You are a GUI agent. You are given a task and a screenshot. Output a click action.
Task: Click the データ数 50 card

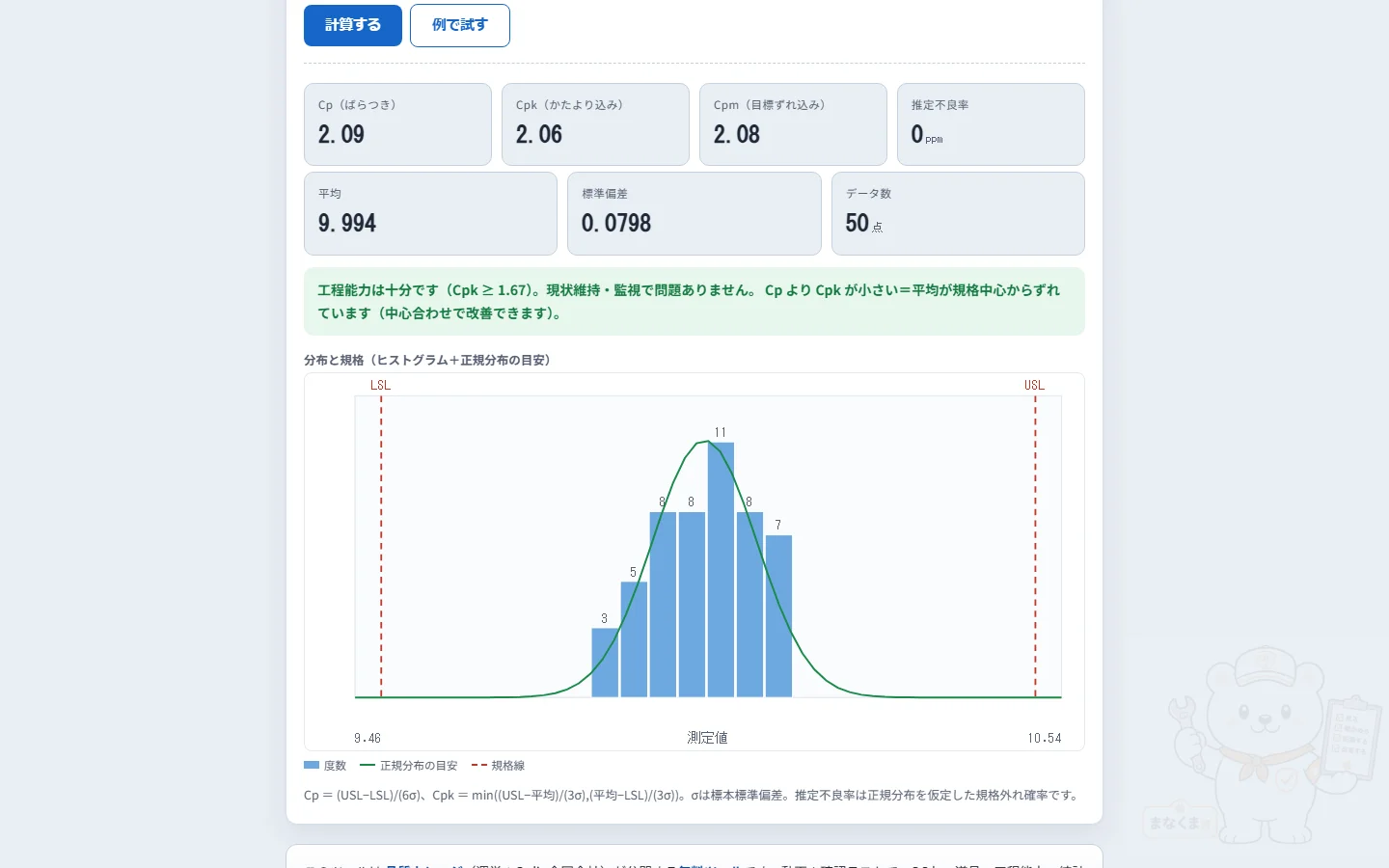pos(958,213)
